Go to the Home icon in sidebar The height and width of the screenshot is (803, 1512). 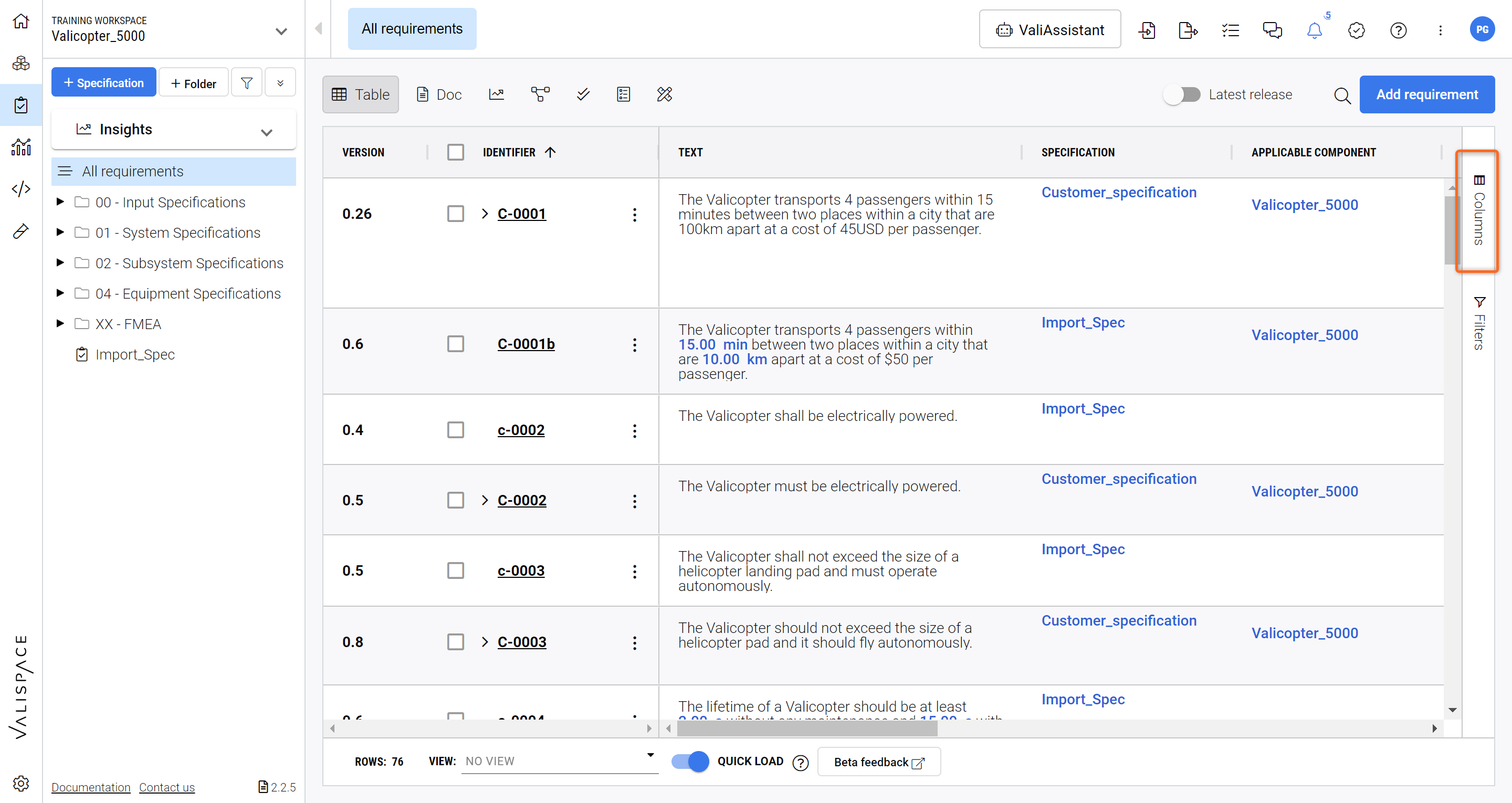[x=21, y=22]
